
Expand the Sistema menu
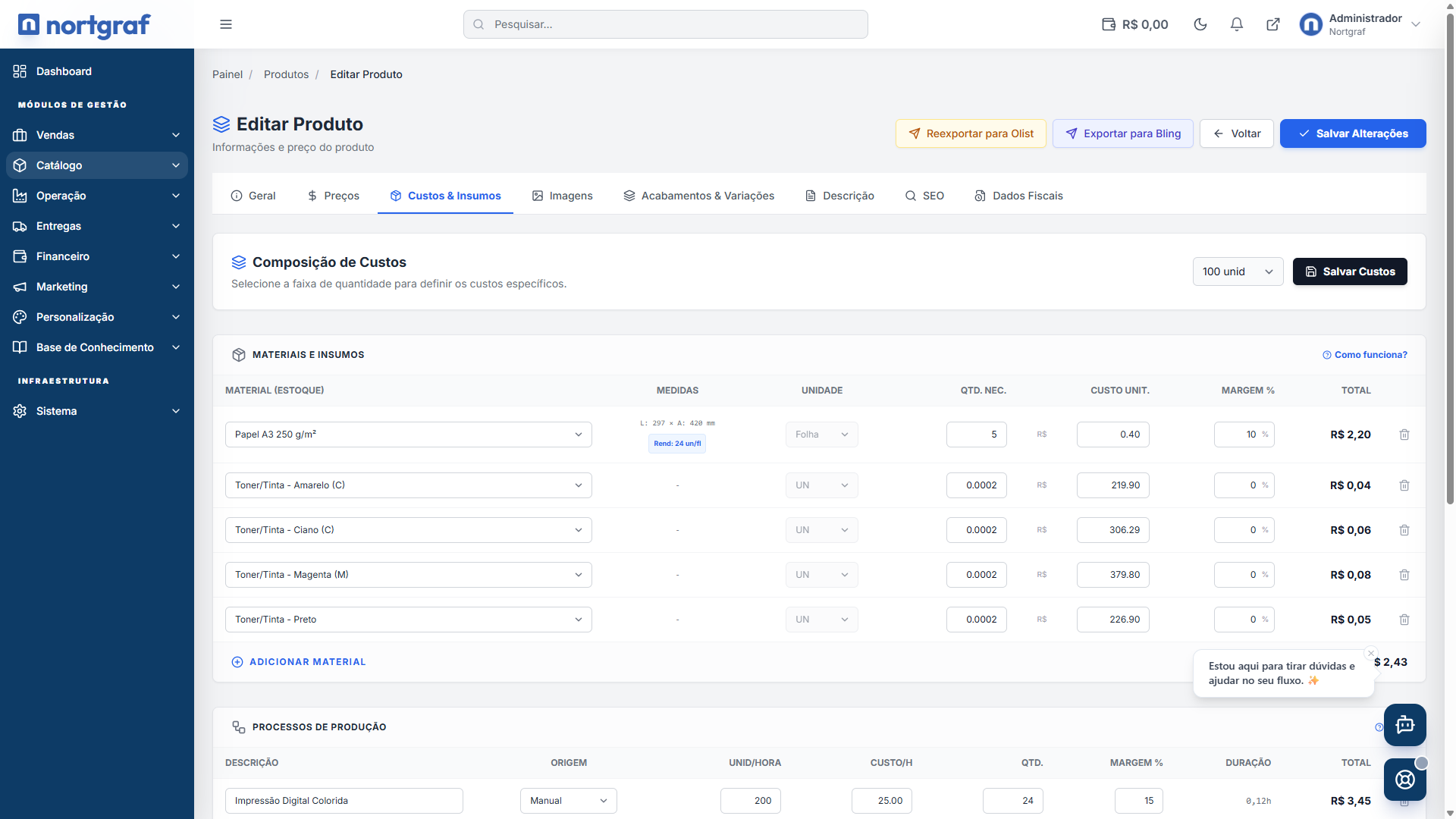(x=97, y=411)
